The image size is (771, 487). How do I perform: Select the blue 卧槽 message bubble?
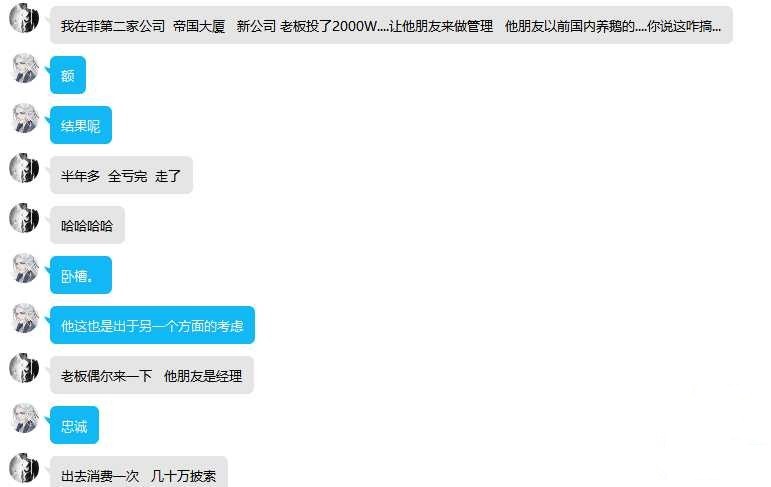click(81, 275)
